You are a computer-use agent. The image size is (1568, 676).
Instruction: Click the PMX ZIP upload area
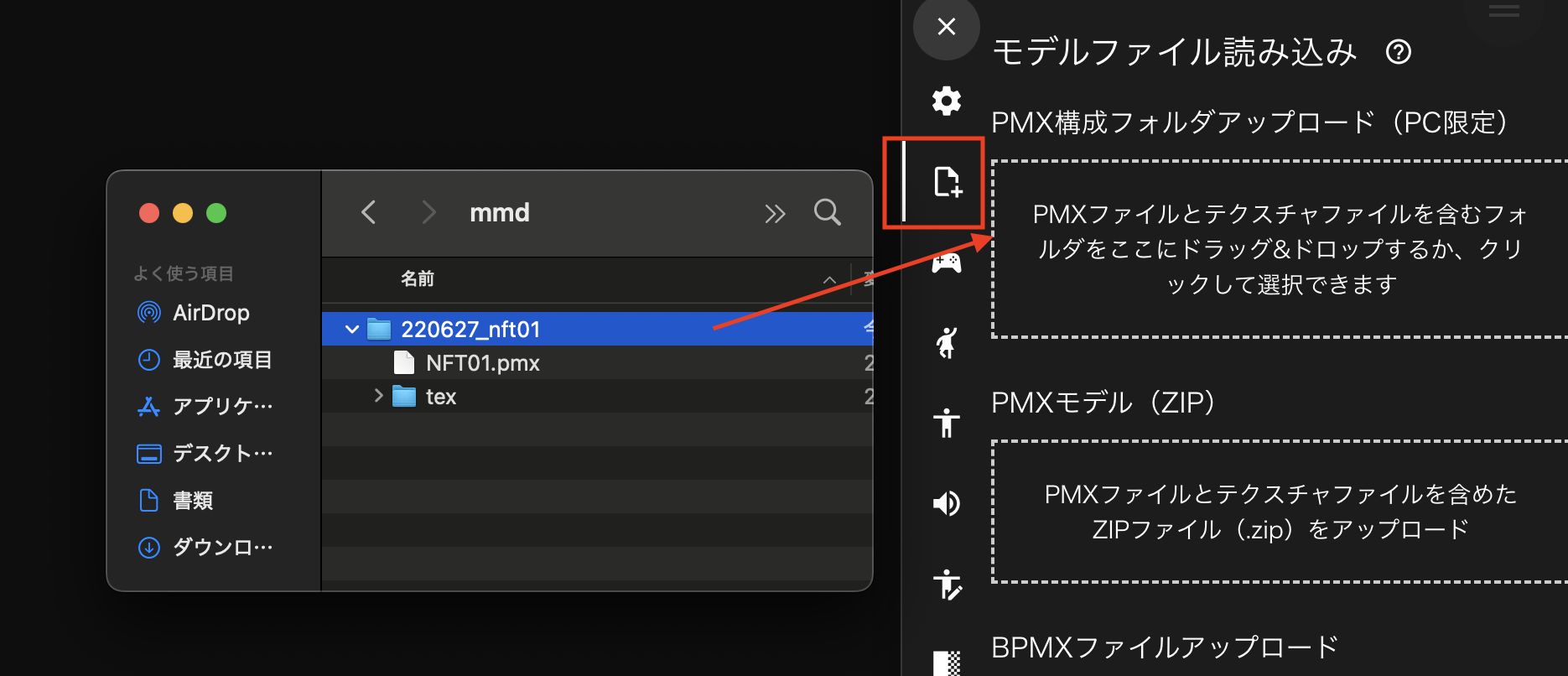pos(1279,512)
